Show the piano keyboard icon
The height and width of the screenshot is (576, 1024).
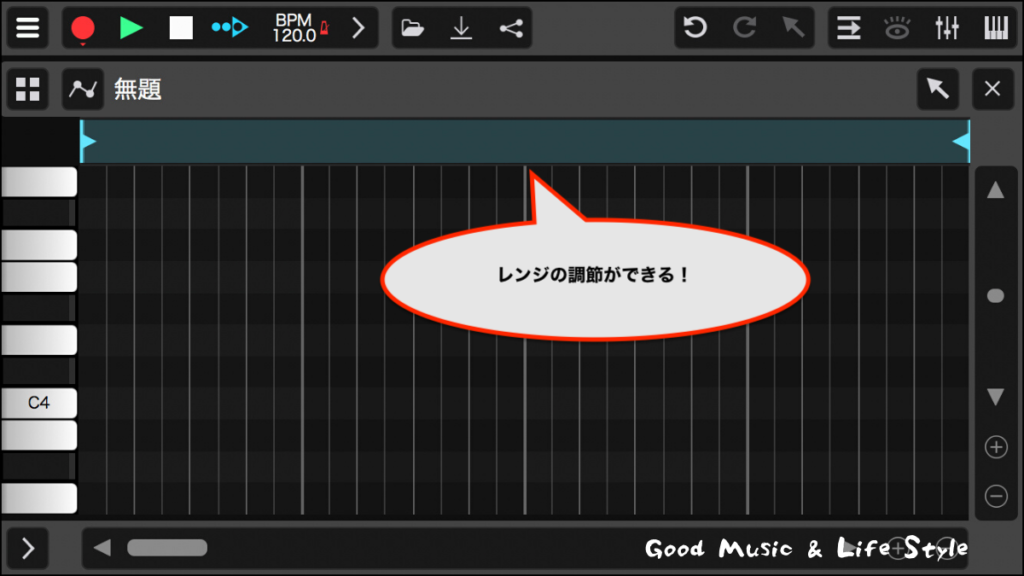click(x=996, y=28)
